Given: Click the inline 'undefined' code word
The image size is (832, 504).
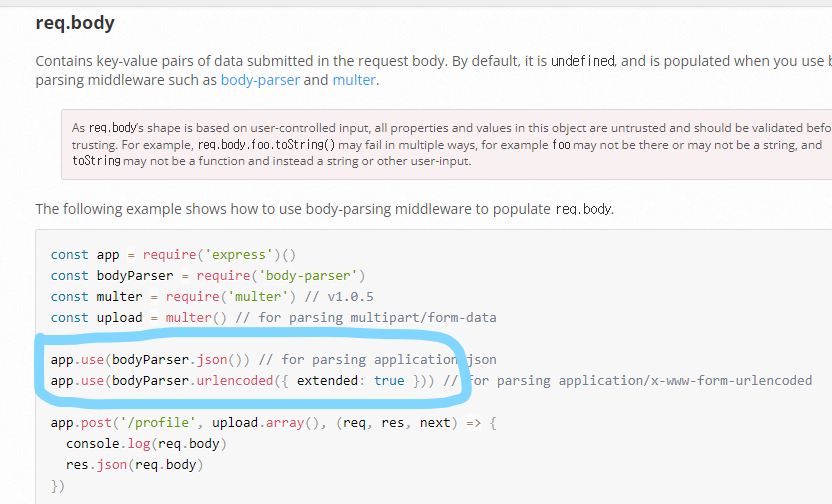Looking at the screenshot, I should coord(583,61).
